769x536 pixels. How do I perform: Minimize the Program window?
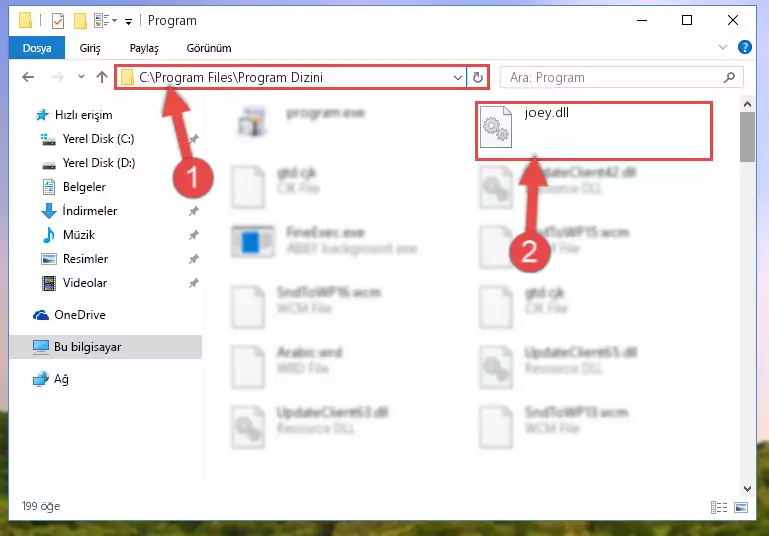(642, 20)
